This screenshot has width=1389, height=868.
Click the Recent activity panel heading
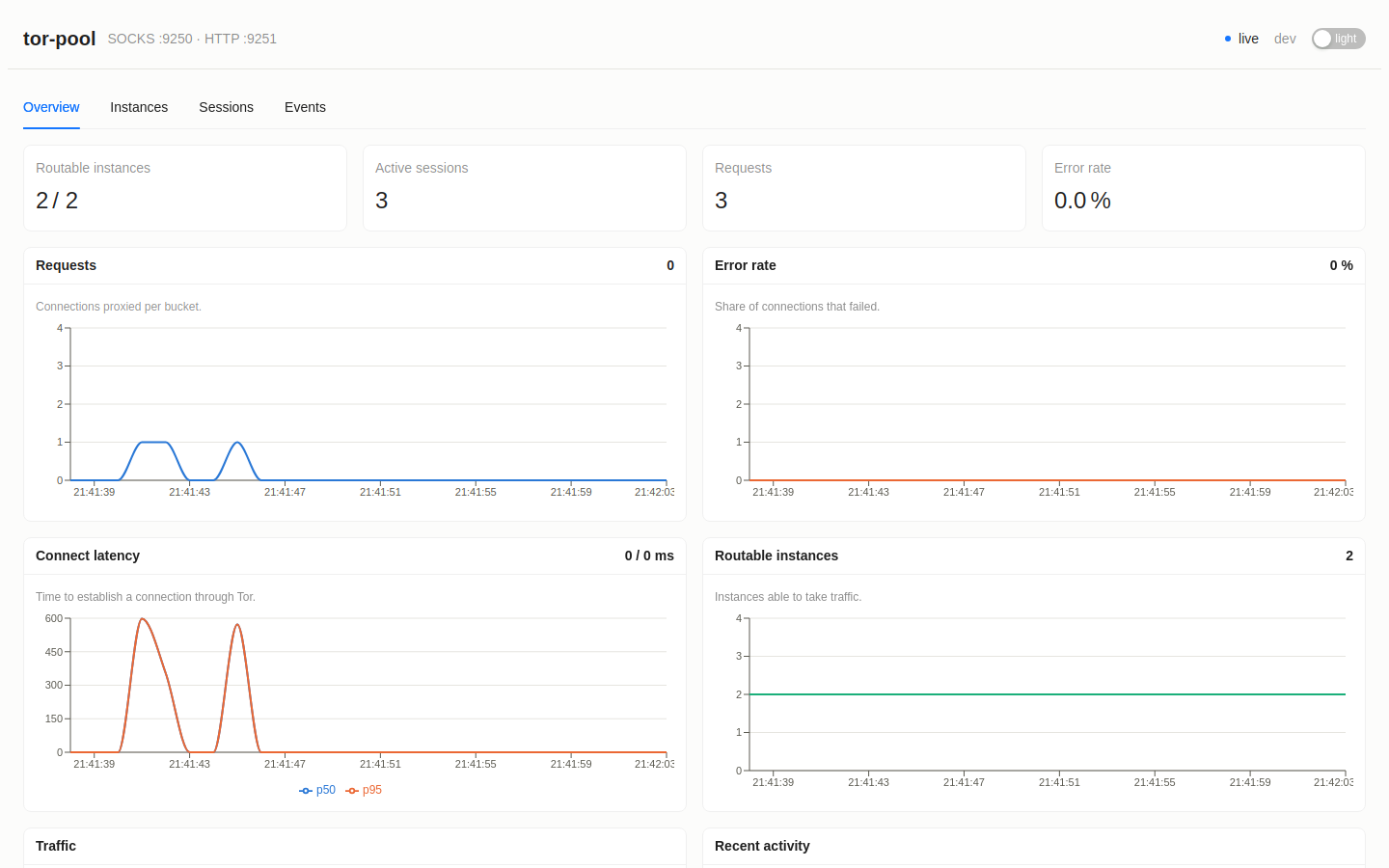pos(762,846)
